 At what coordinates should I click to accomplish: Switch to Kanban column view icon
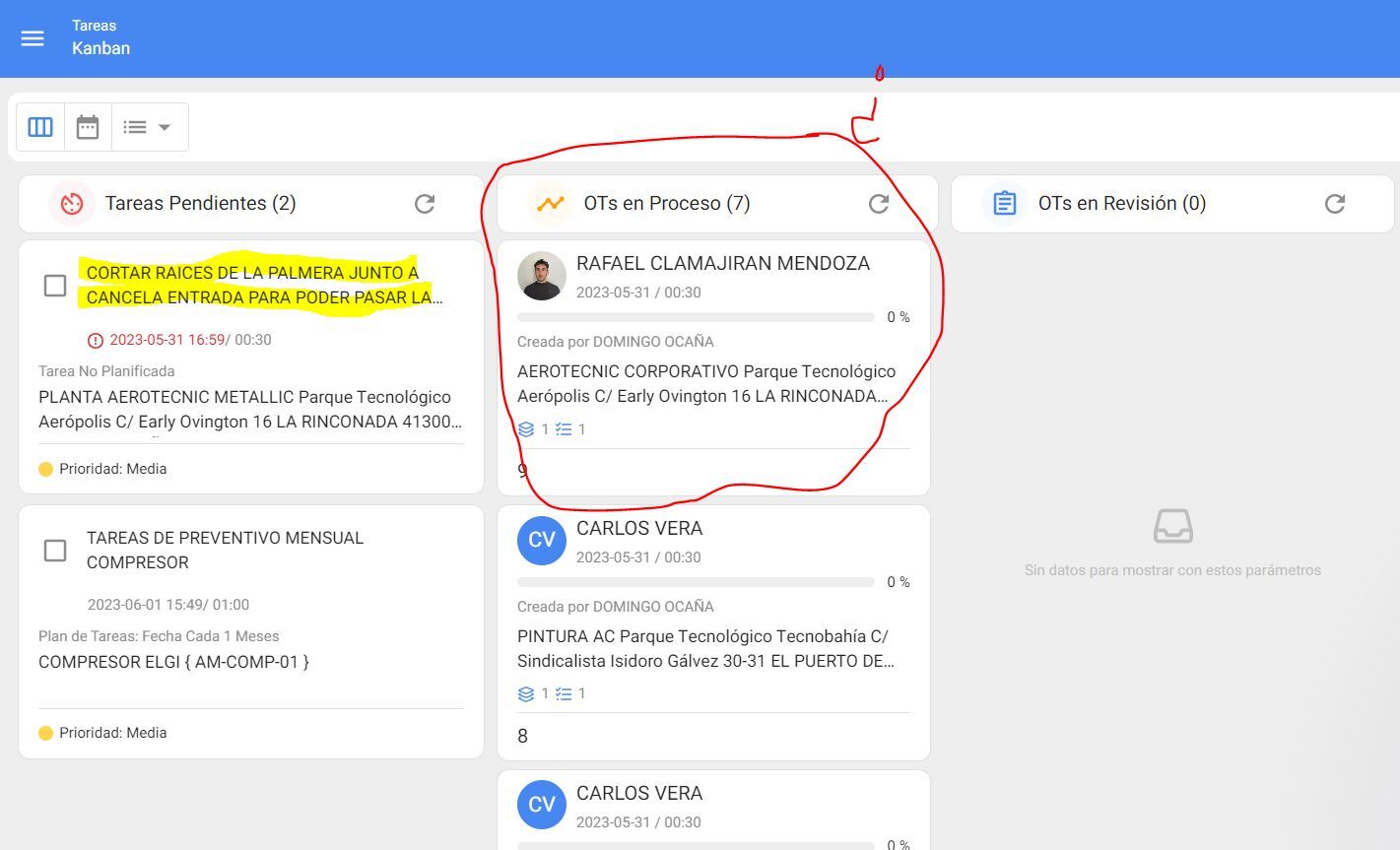[40, 127]
